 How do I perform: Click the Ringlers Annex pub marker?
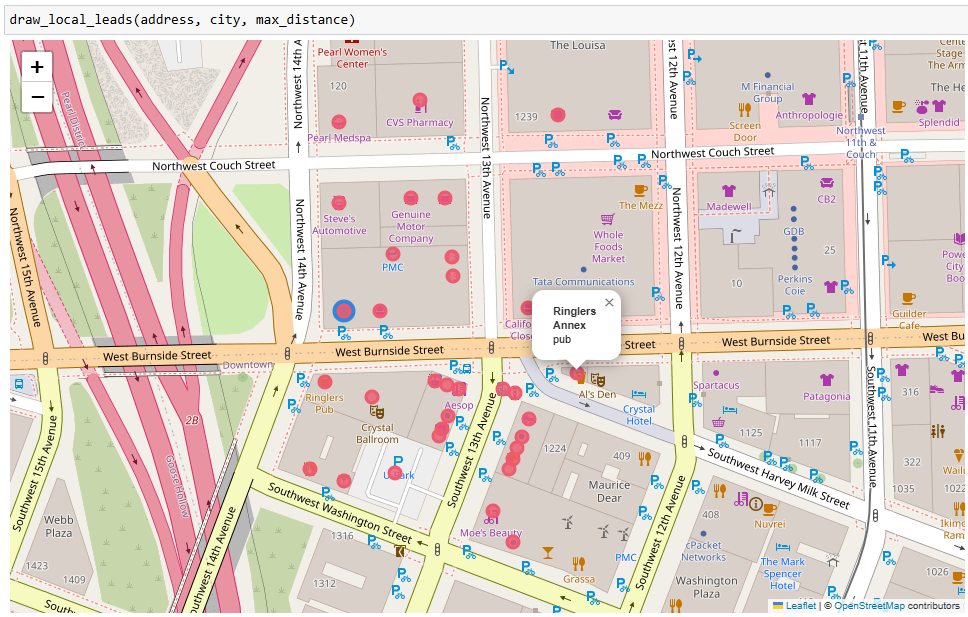pos(577,373)
